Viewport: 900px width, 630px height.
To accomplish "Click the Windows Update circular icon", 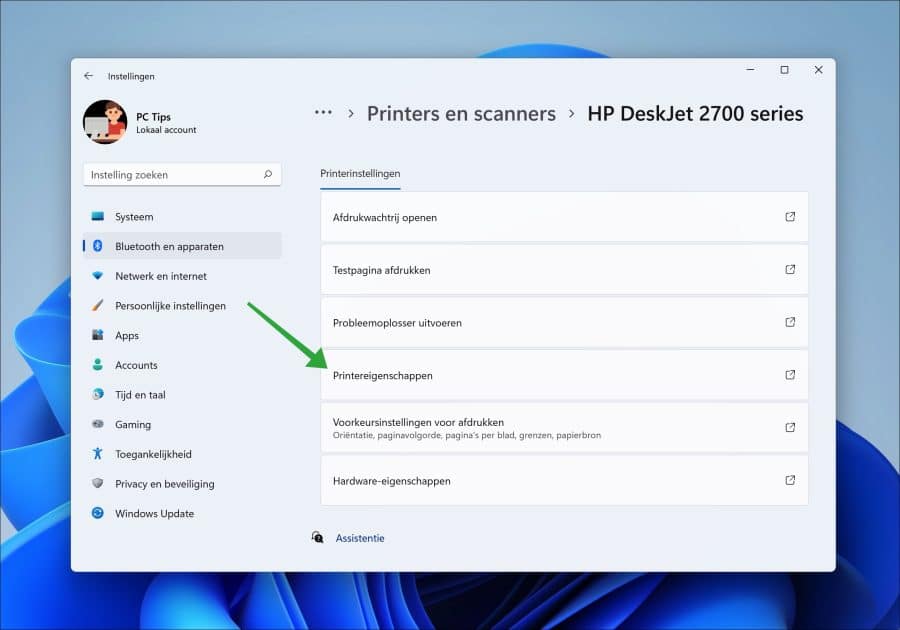I will (x=98, y=513).
